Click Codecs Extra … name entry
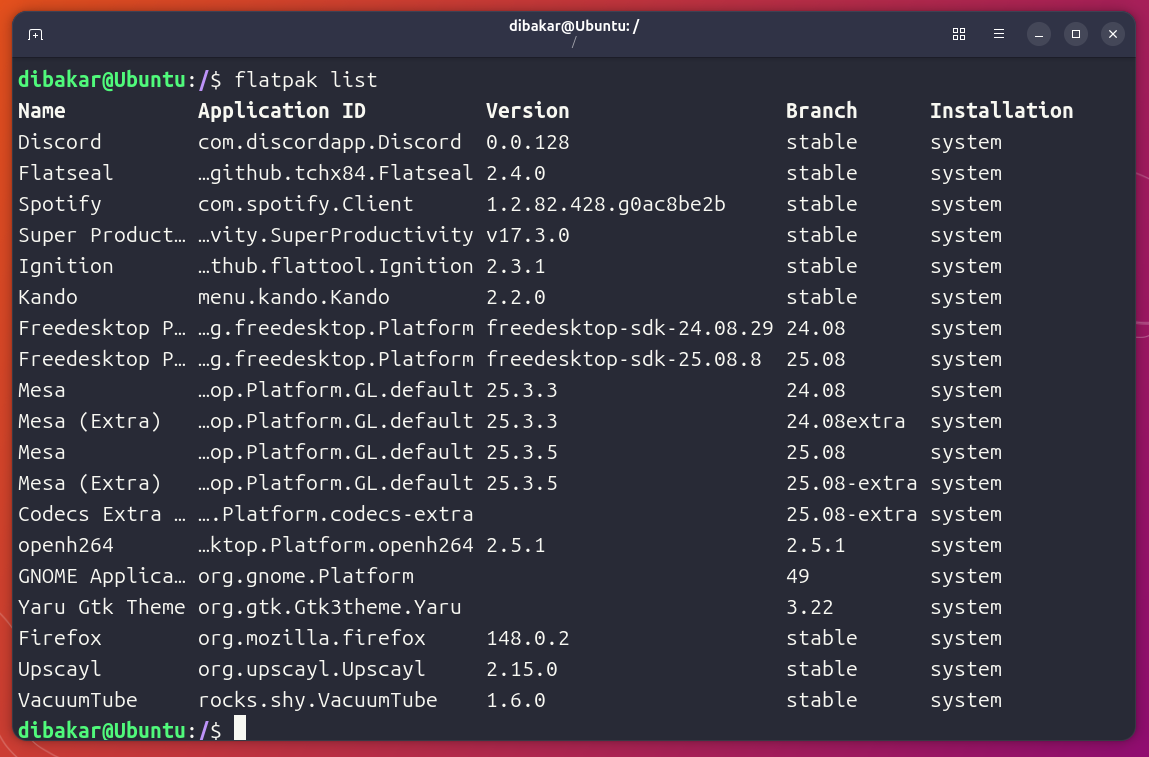 tap(102, 514)
